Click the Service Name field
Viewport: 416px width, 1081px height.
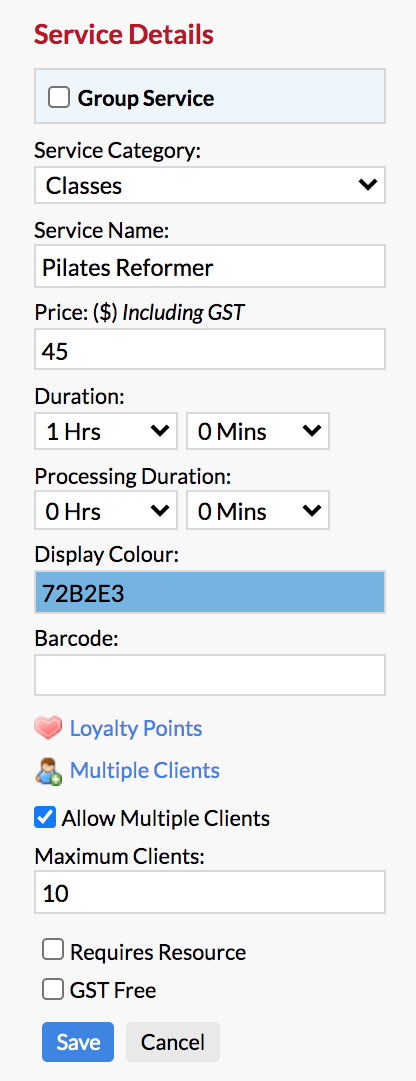(210, 266)
